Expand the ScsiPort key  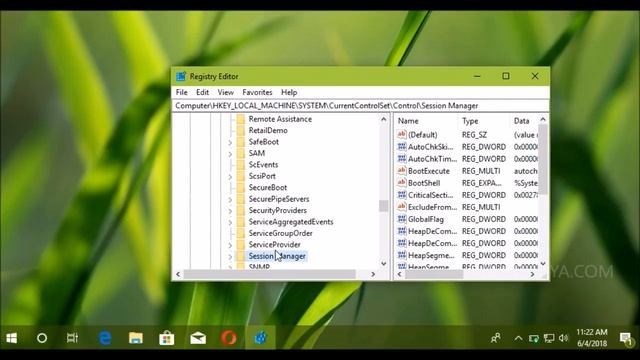click(x=230, y=177)
